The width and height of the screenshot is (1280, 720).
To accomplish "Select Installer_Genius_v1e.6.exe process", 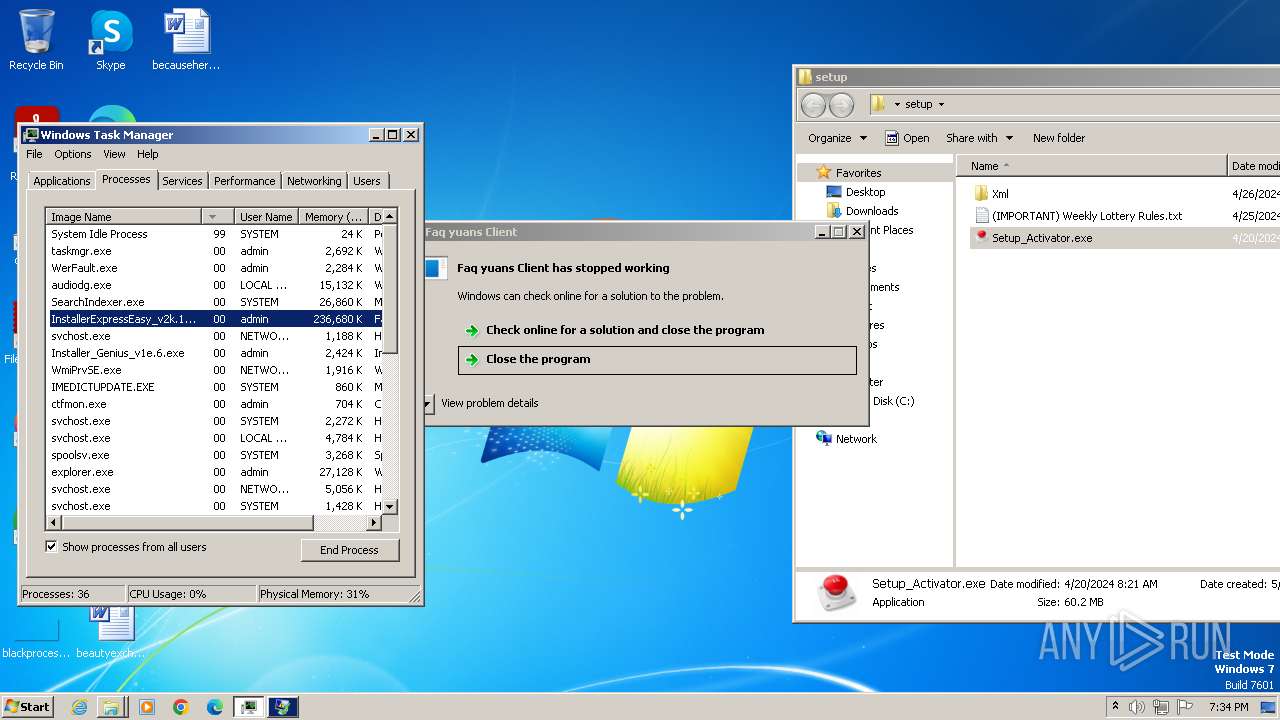I will tap(214, 353).
